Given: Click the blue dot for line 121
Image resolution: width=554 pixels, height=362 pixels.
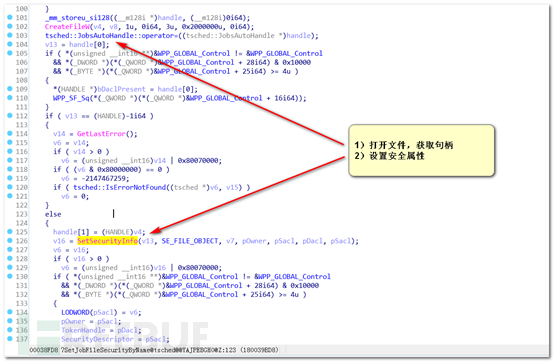Looking at the screenshot, I should 10,196.
